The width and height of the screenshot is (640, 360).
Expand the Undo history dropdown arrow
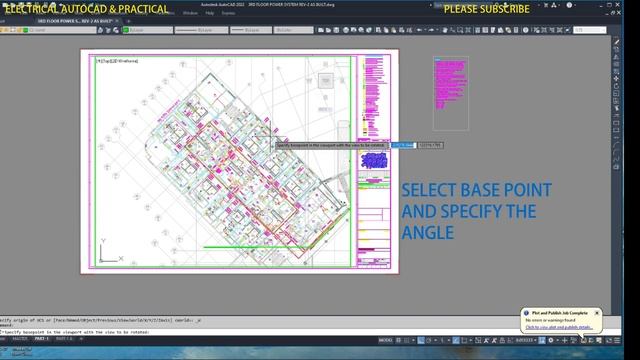pyautogui.click(x=425, y=30)
